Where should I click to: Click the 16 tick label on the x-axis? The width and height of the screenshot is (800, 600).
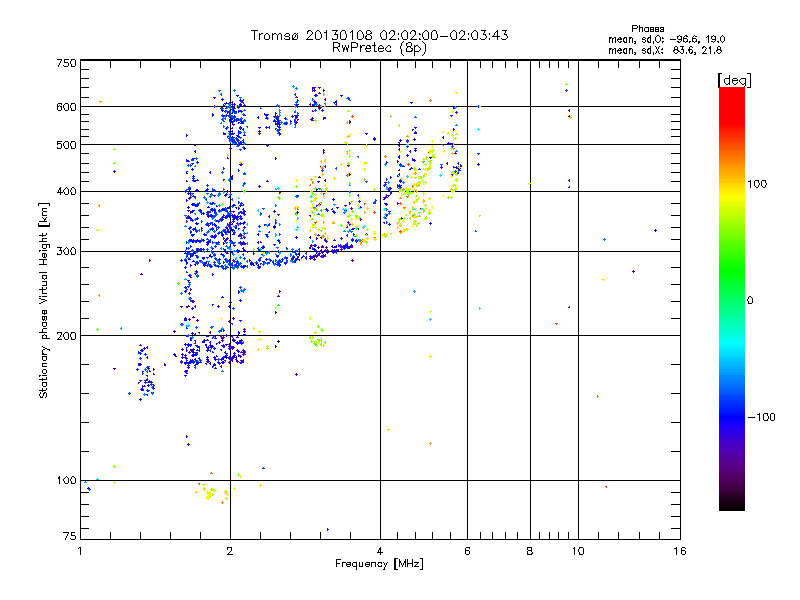click(678, 552)
